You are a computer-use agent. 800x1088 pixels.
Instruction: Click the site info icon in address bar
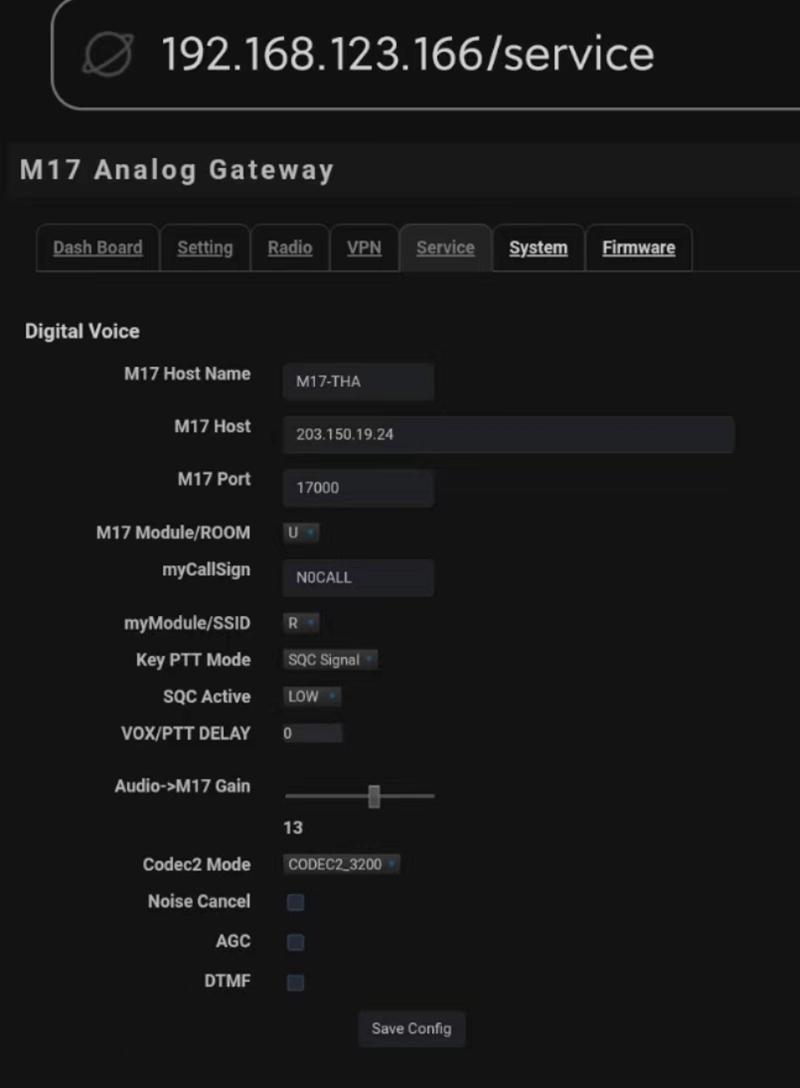click(108, 53)
